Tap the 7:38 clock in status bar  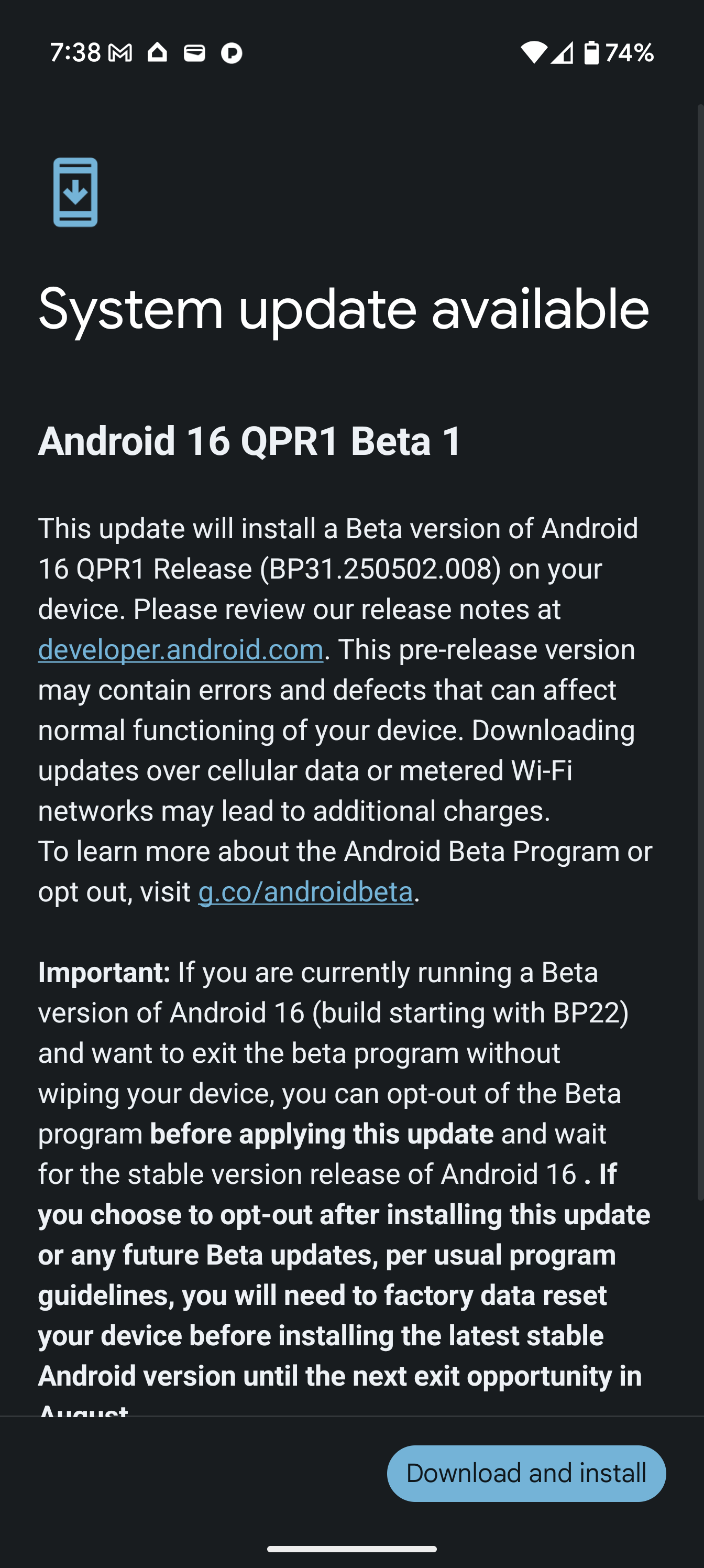point(75,53)
